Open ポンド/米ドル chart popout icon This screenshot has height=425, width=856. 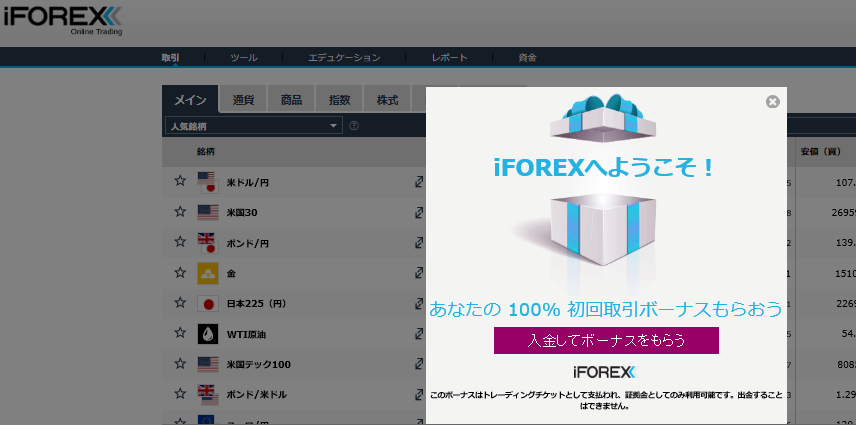[419, 394]
